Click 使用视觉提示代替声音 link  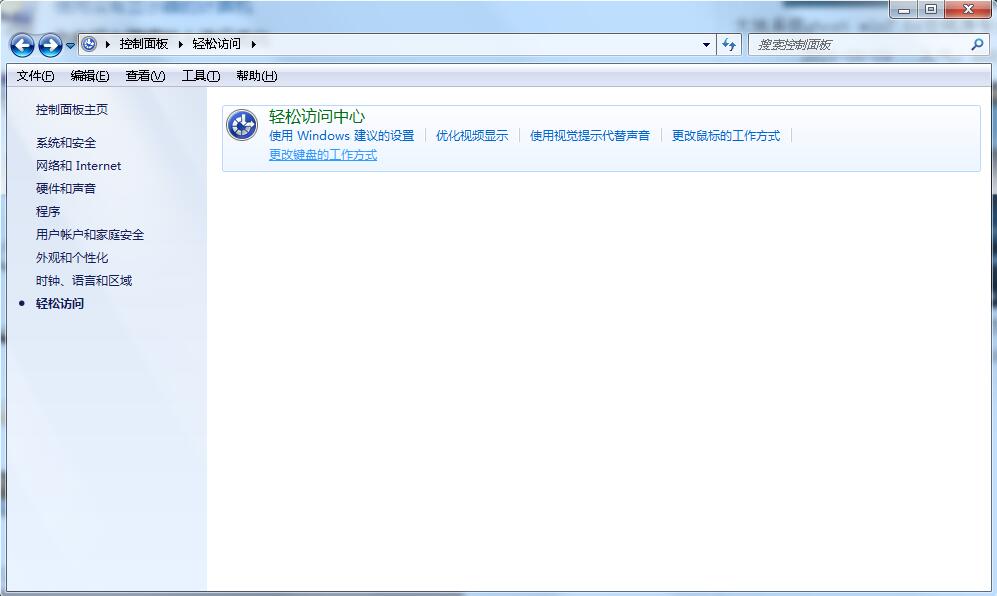click(590, 135)
